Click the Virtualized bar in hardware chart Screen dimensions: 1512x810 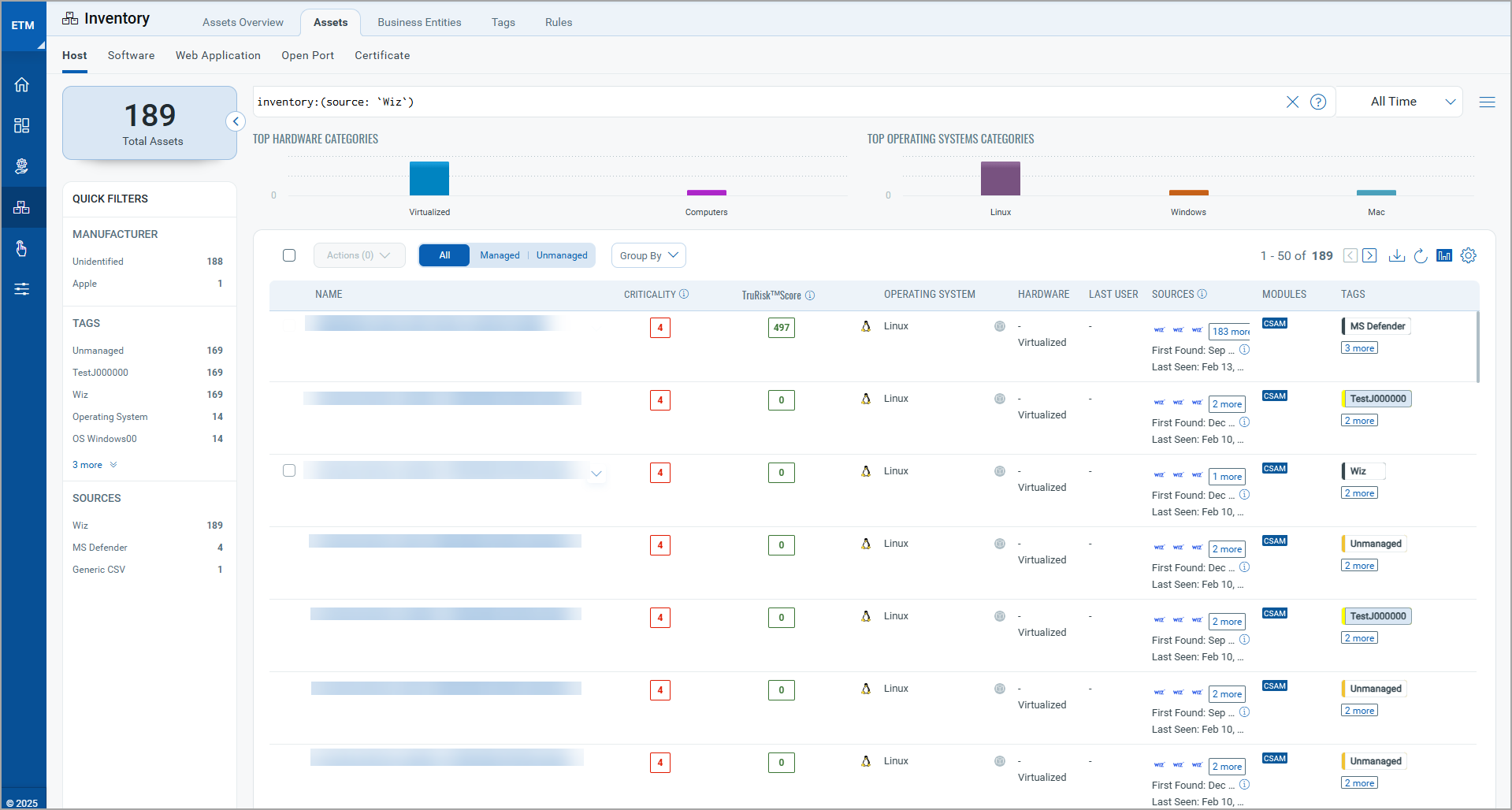[x=429, y=178]
